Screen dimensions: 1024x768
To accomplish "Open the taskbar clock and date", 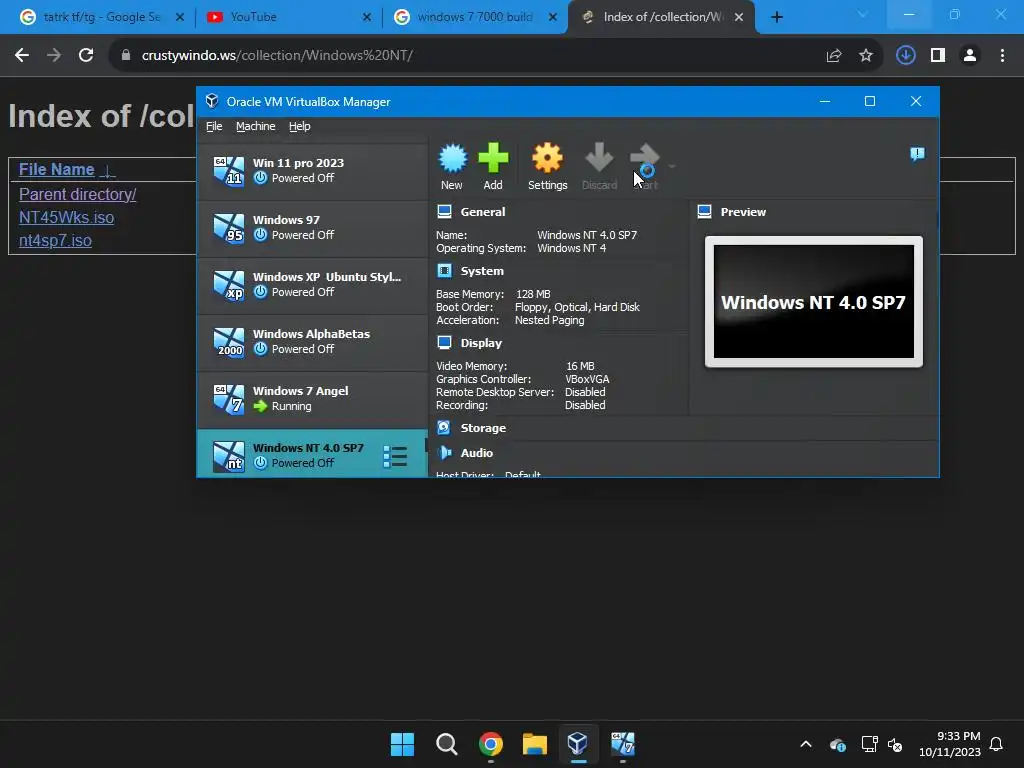I will 950,744.
